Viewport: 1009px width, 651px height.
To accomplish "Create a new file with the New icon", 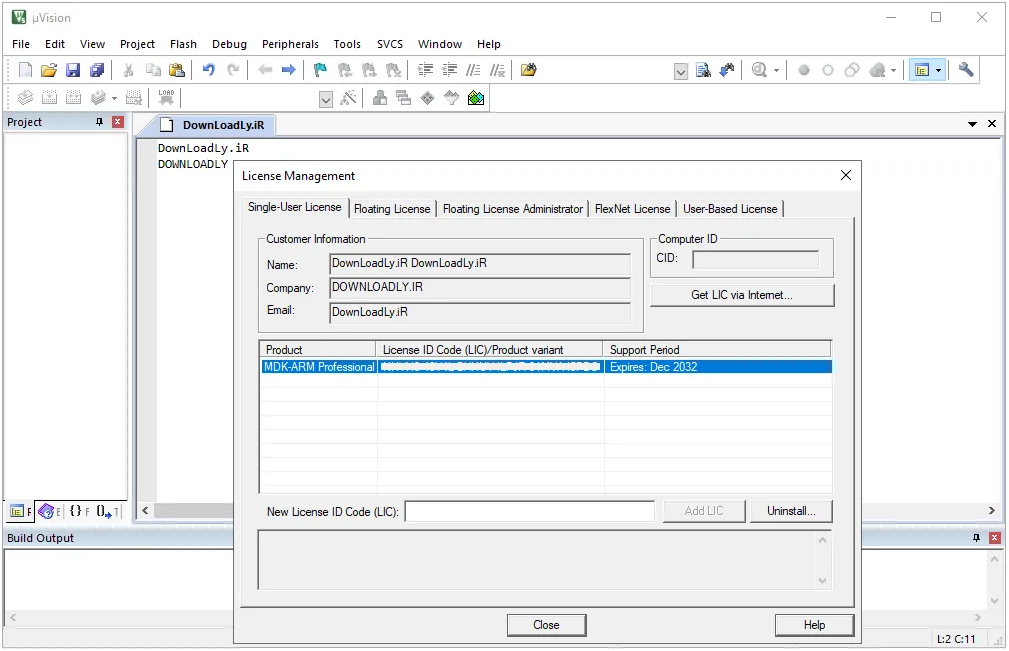I will (25, 70).
